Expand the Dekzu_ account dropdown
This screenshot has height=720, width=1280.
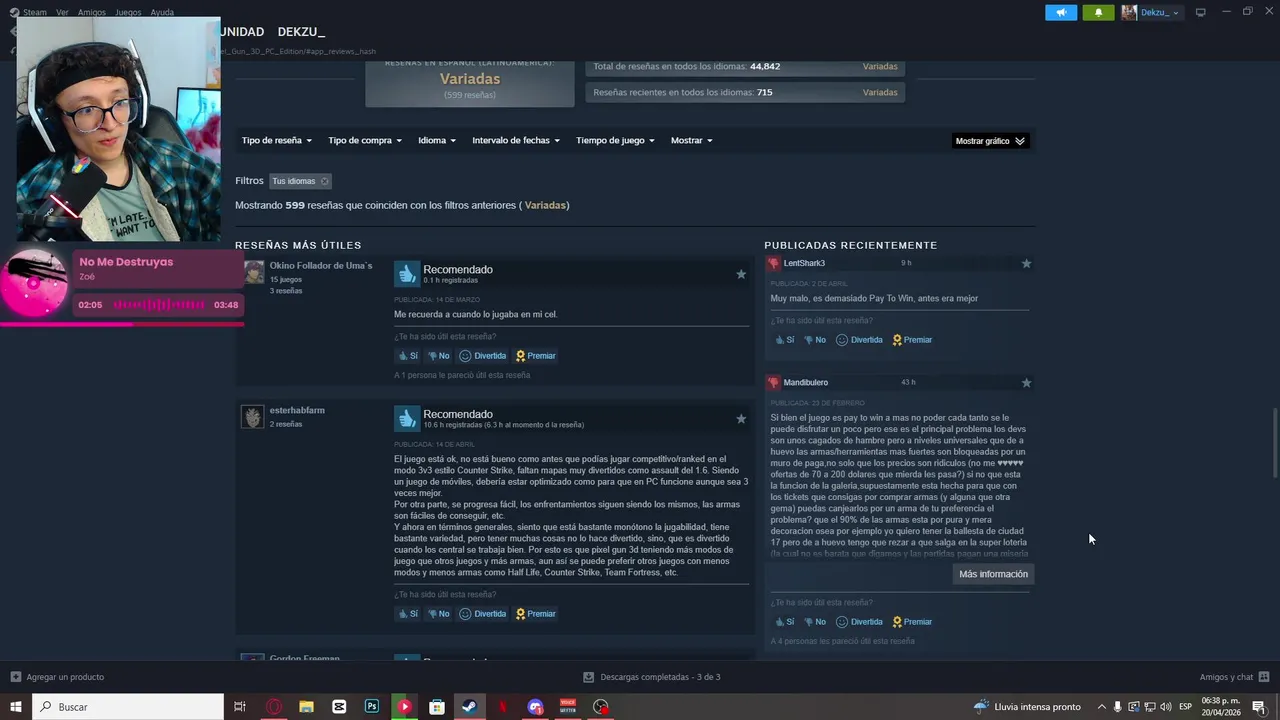[x=1151, y=12]
